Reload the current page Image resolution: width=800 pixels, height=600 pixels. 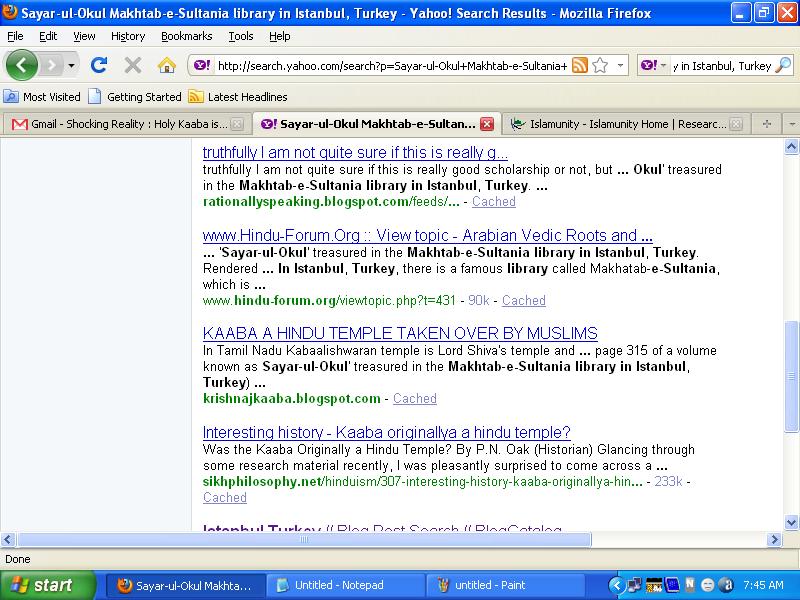pos(98,65)
